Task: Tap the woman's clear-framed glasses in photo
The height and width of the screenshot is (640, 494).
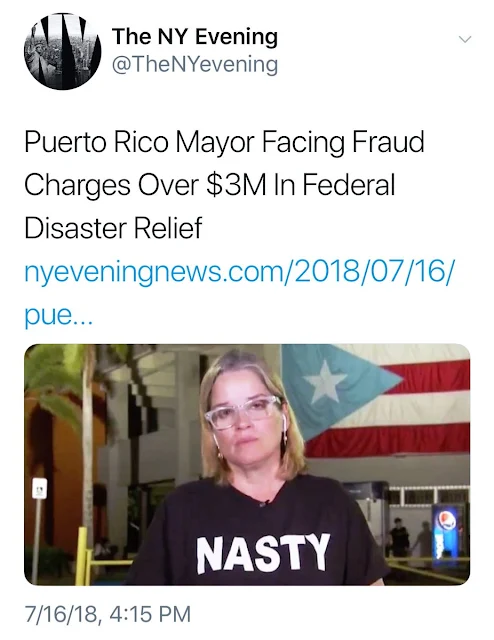Action: [x=242, y=412]
